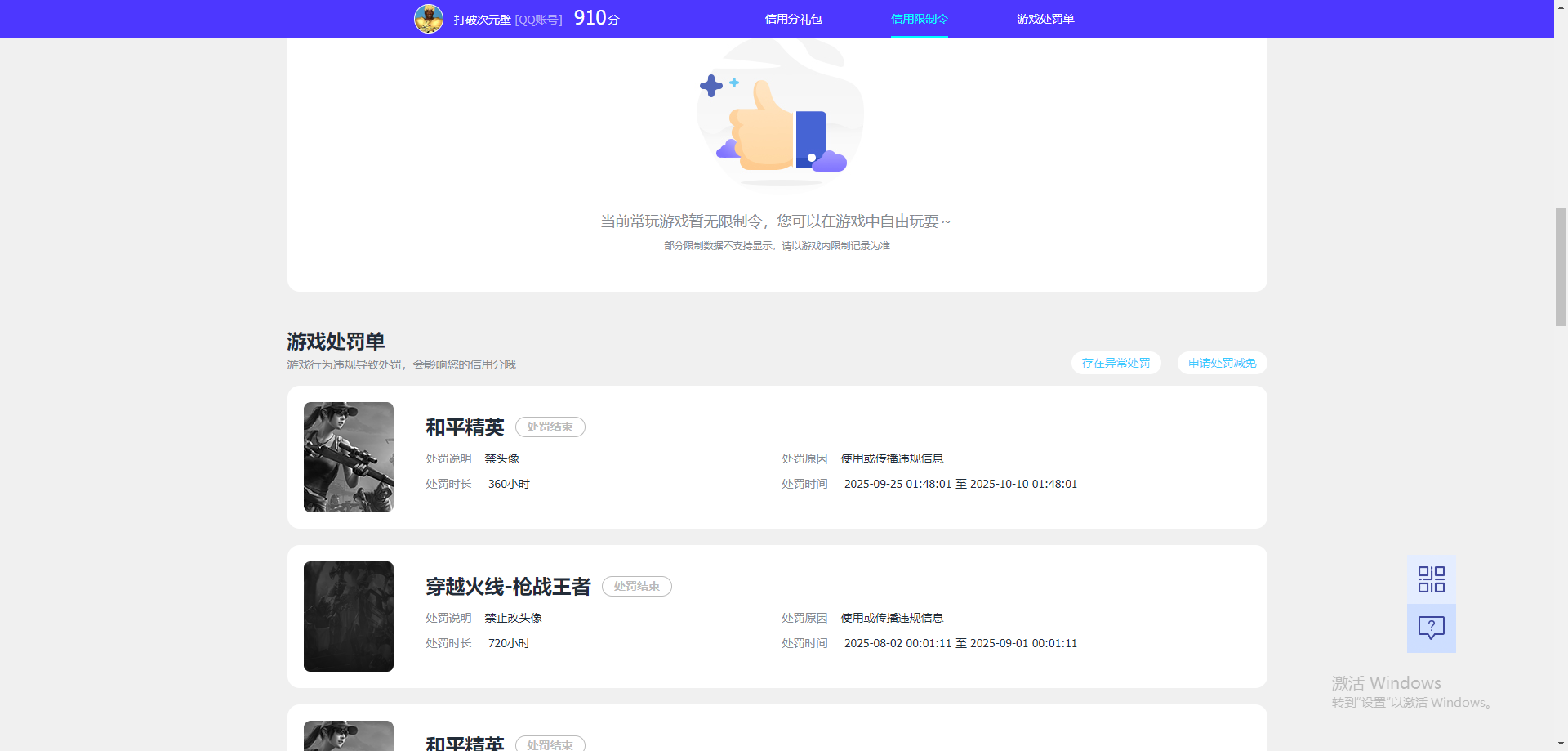Click 使用或传播违规信息 in the 穿越火线 card
This screenshot has height=751, width=1568.
point(892,618)
